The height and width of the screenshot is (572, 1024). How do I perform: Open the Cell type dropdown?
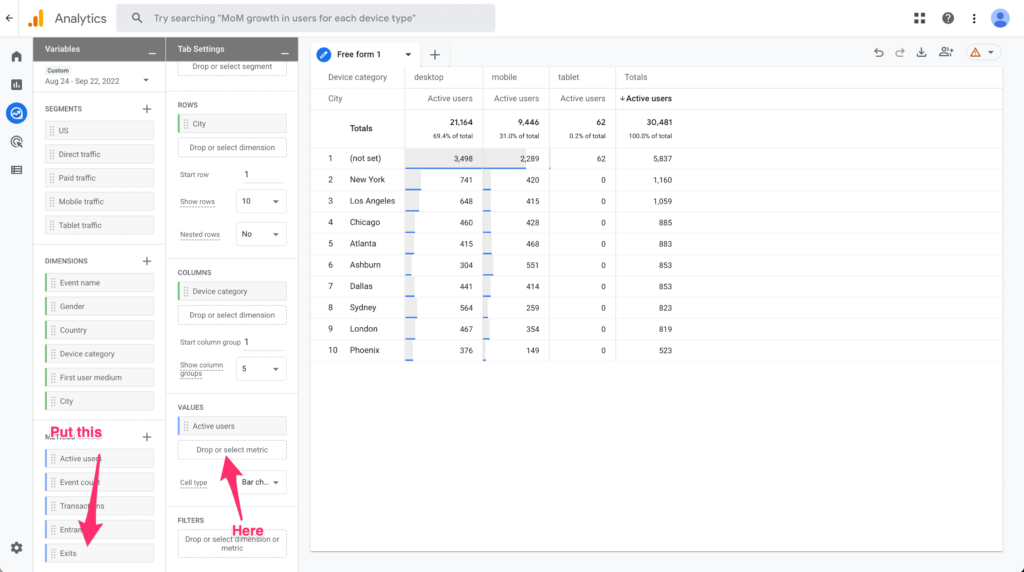tap(264, 482)
